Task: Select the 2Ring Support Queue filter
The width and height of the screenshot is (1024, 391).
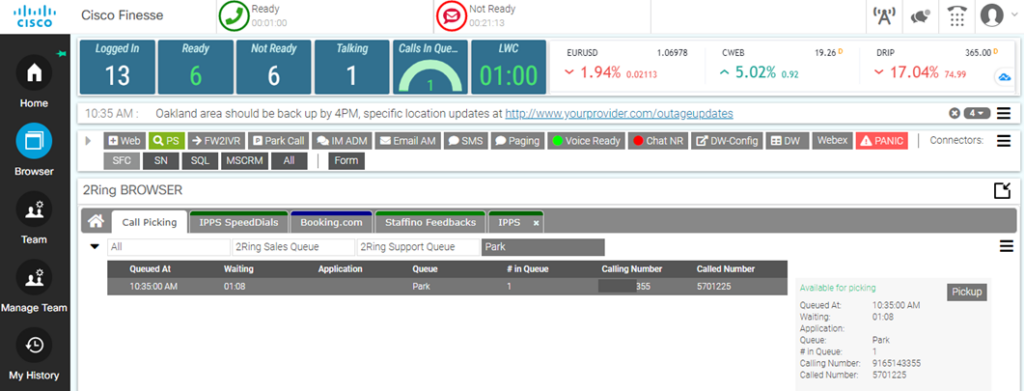Action: (419, 247)
